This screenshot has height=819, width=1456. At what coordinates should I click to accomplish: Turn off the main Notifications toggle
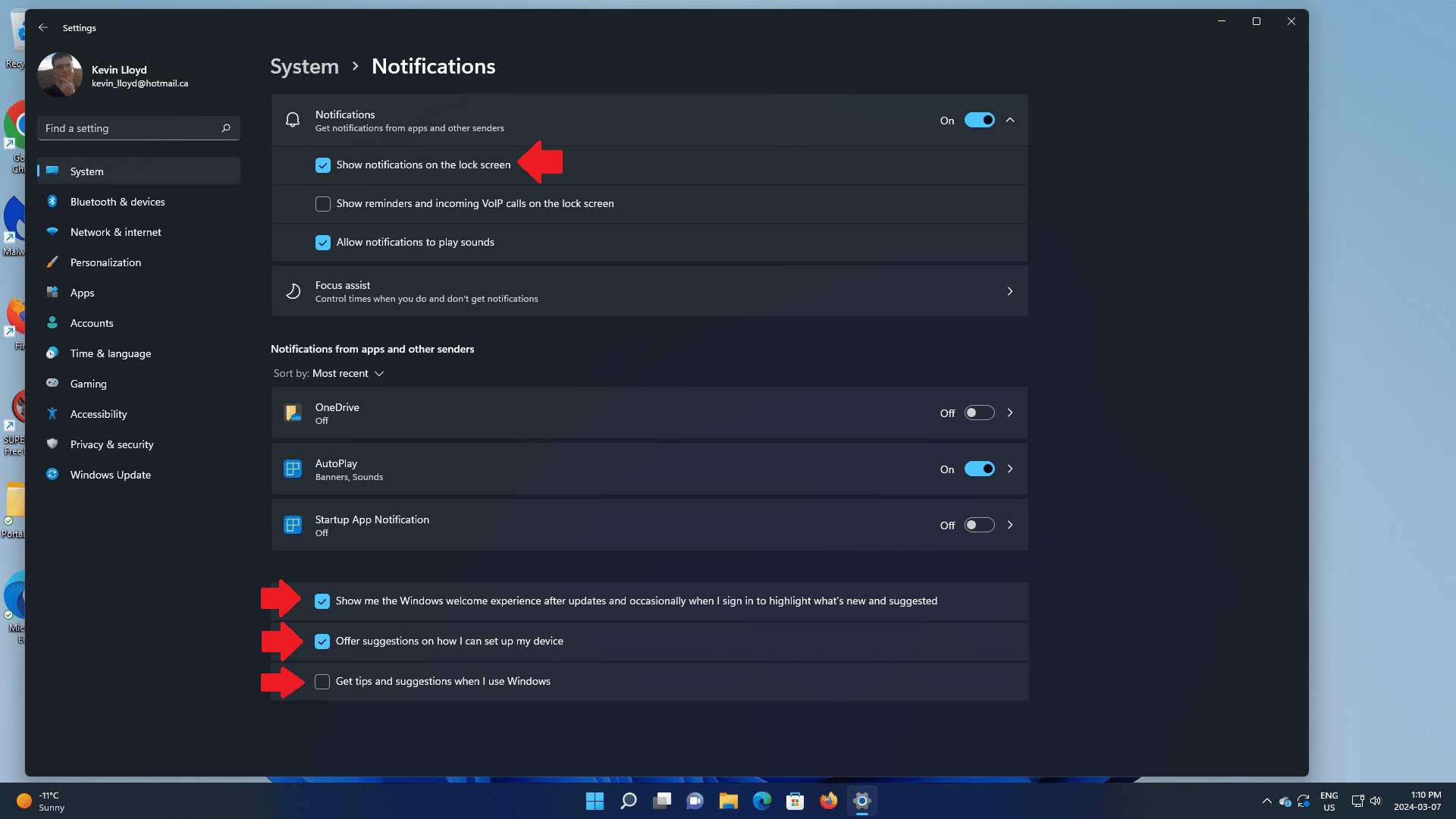[979, 120]
